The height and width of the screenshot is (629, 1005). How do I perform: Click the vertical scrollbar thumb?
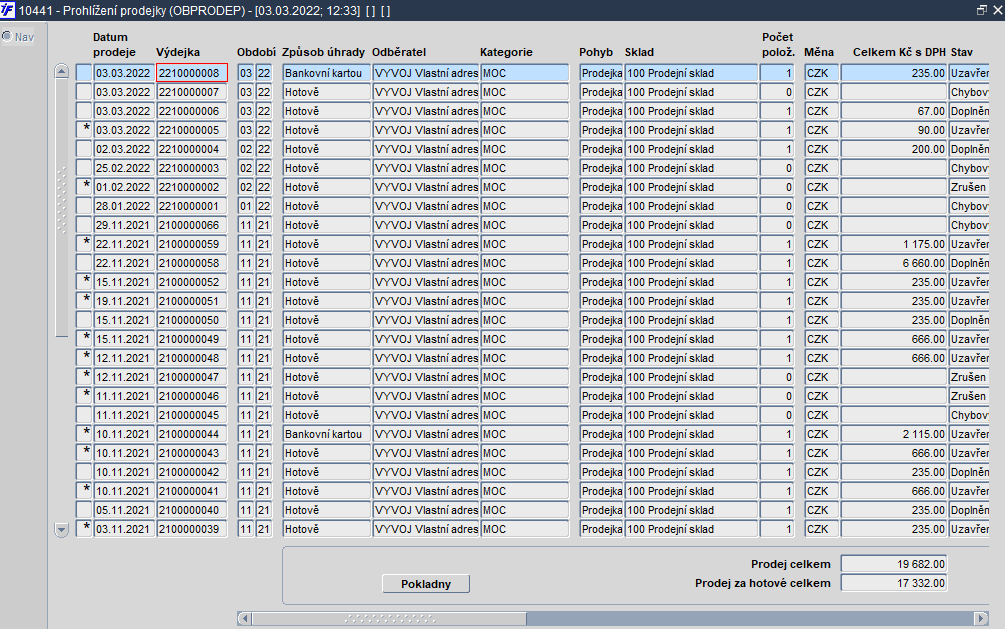coord(62,208)
